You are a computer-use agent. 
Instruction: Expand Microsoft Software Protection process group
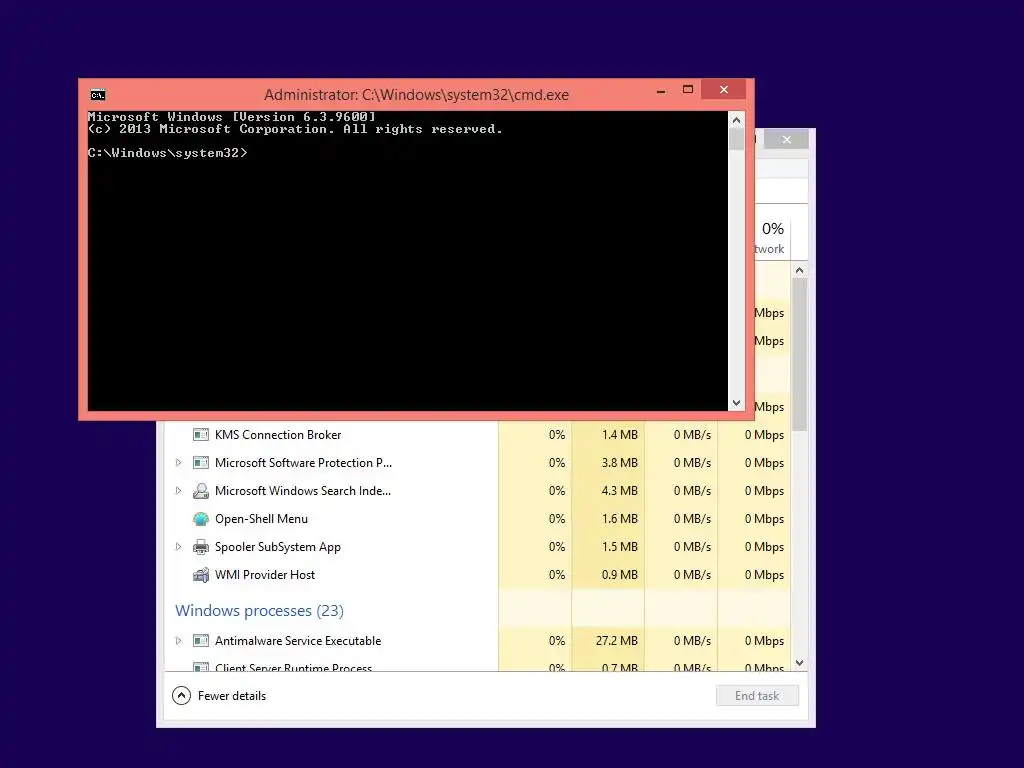[178, 463]
